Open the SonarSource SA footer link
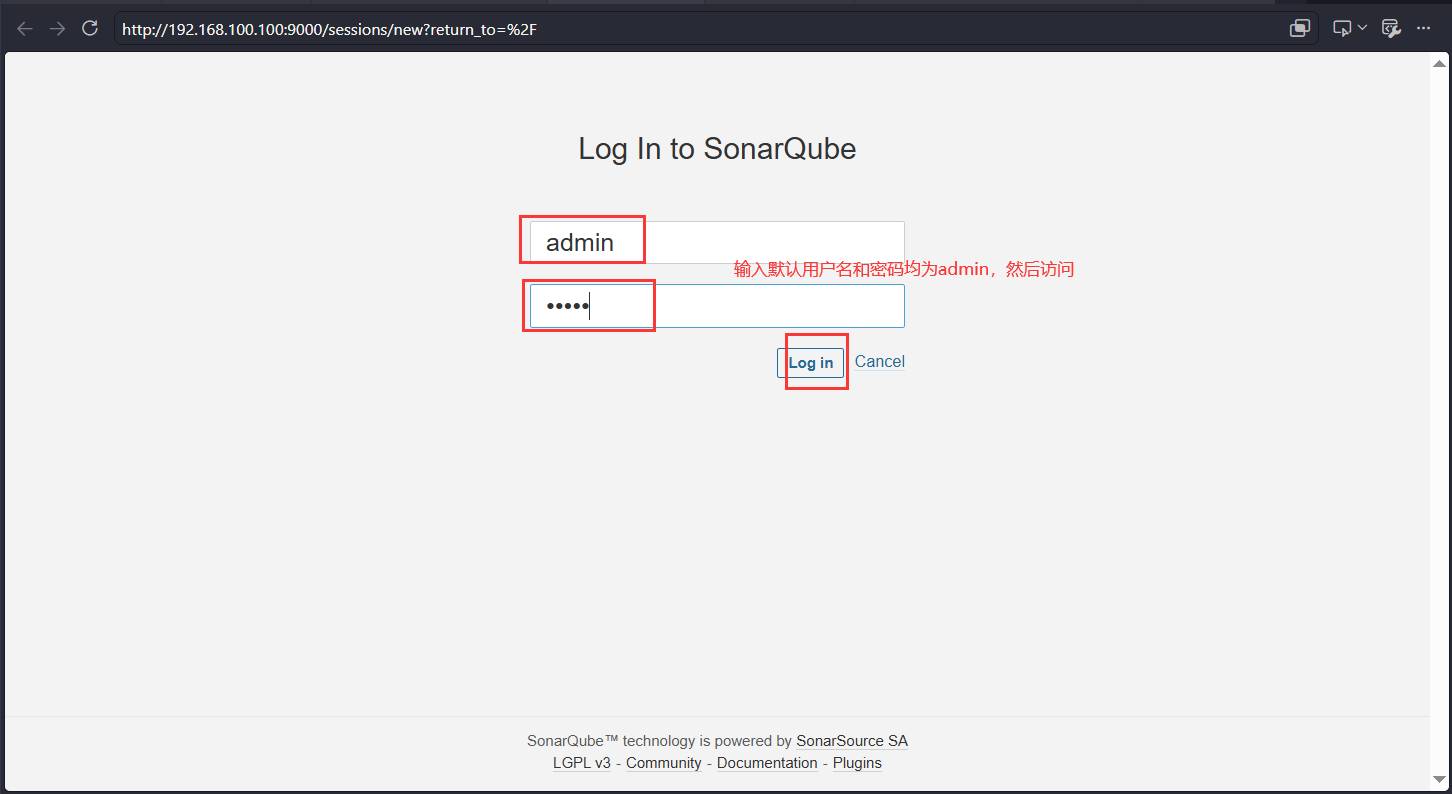This screenshot has height=794, width=1452. 852,741
